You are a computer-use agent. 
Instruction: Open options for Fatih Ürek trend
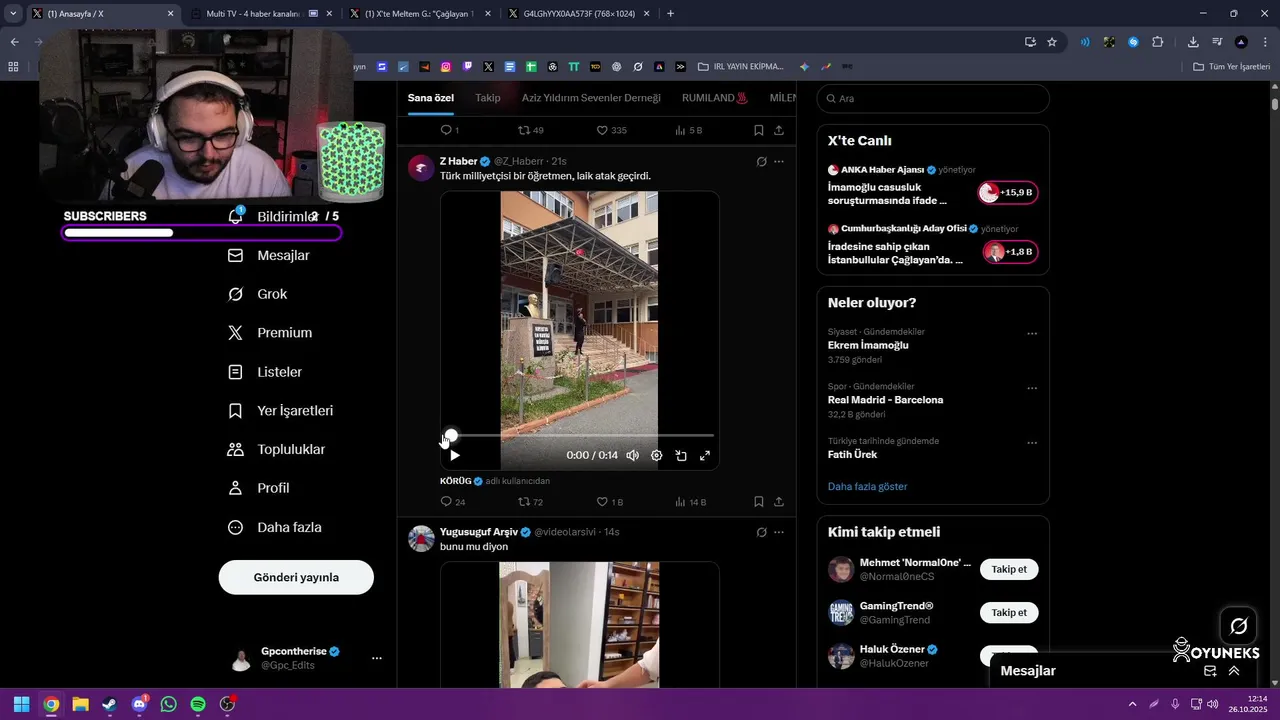(1032, 443)
